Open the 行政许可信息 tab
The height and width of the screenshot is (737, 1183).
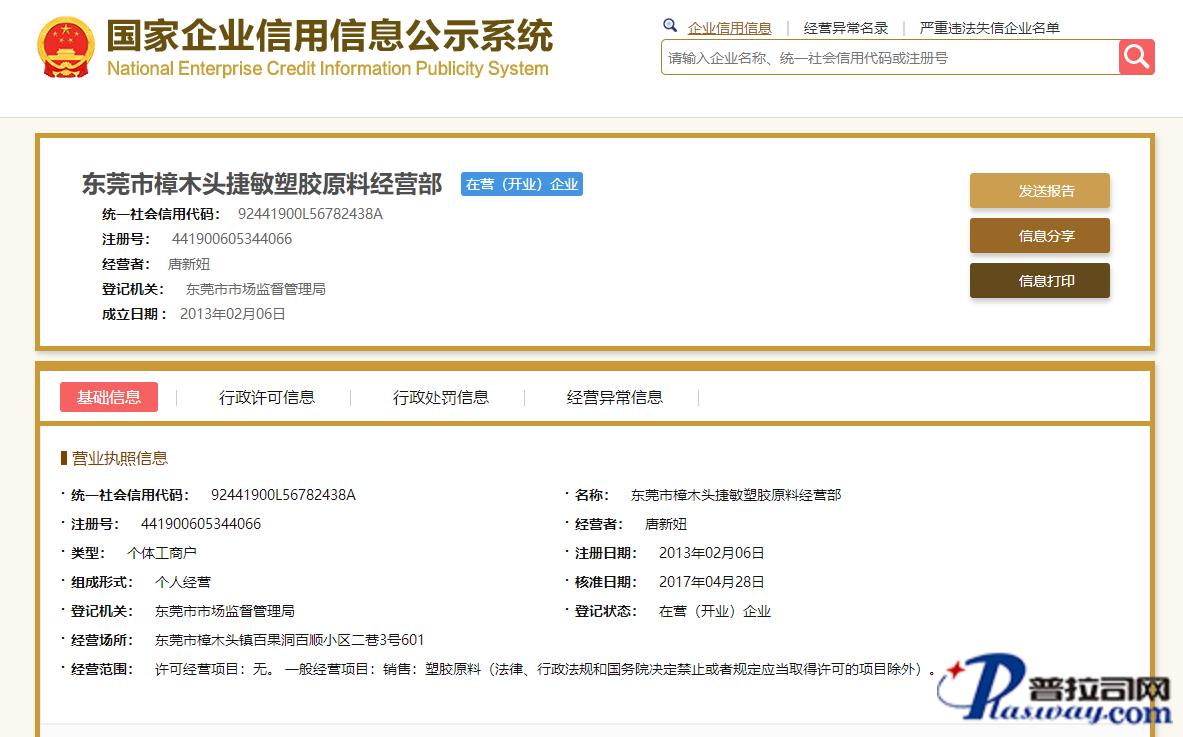[x=267, y=397]
